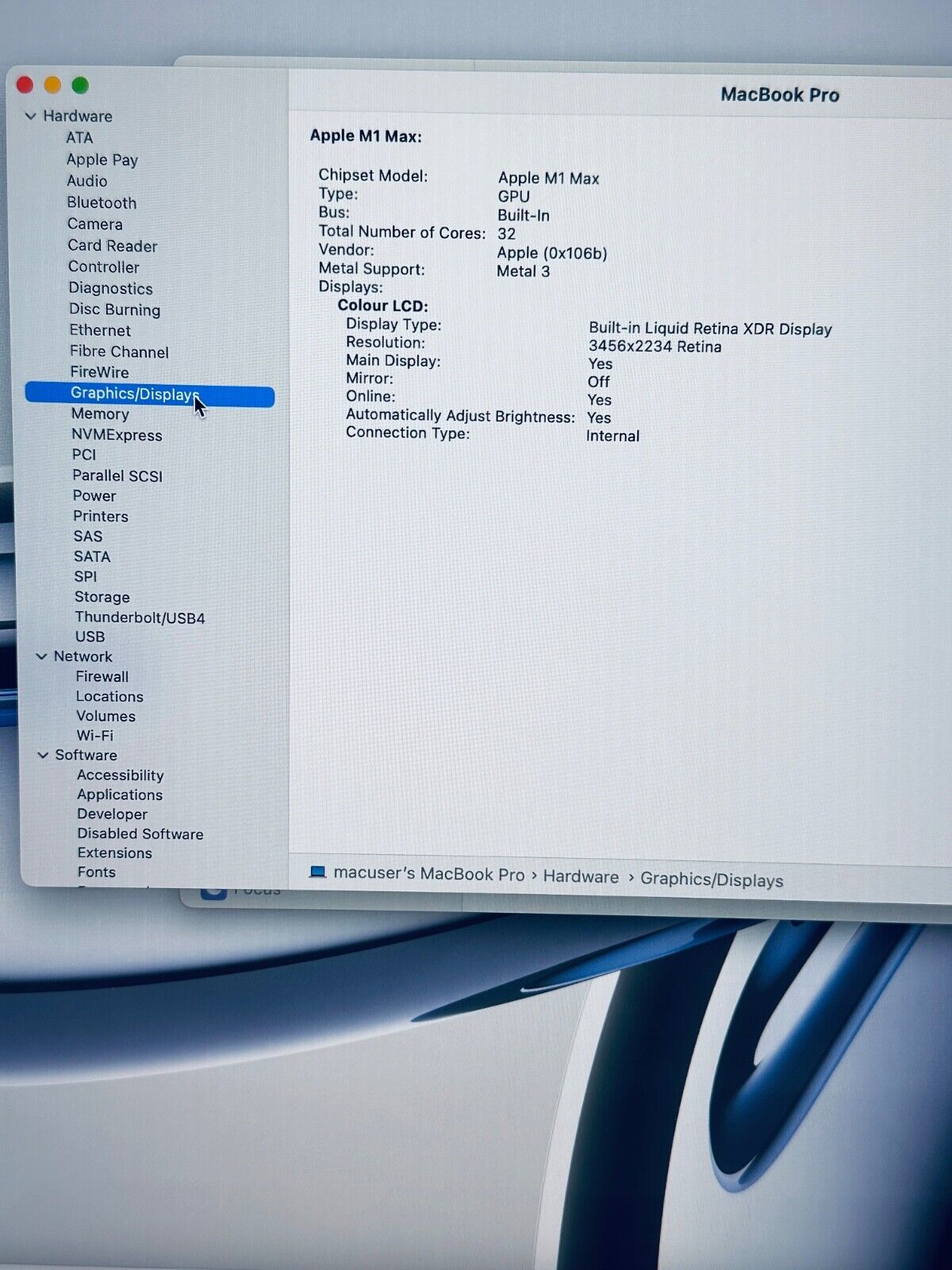
Task: Click the vendor value "Apple (0x106b)"
Action: [x=552, y=253]
